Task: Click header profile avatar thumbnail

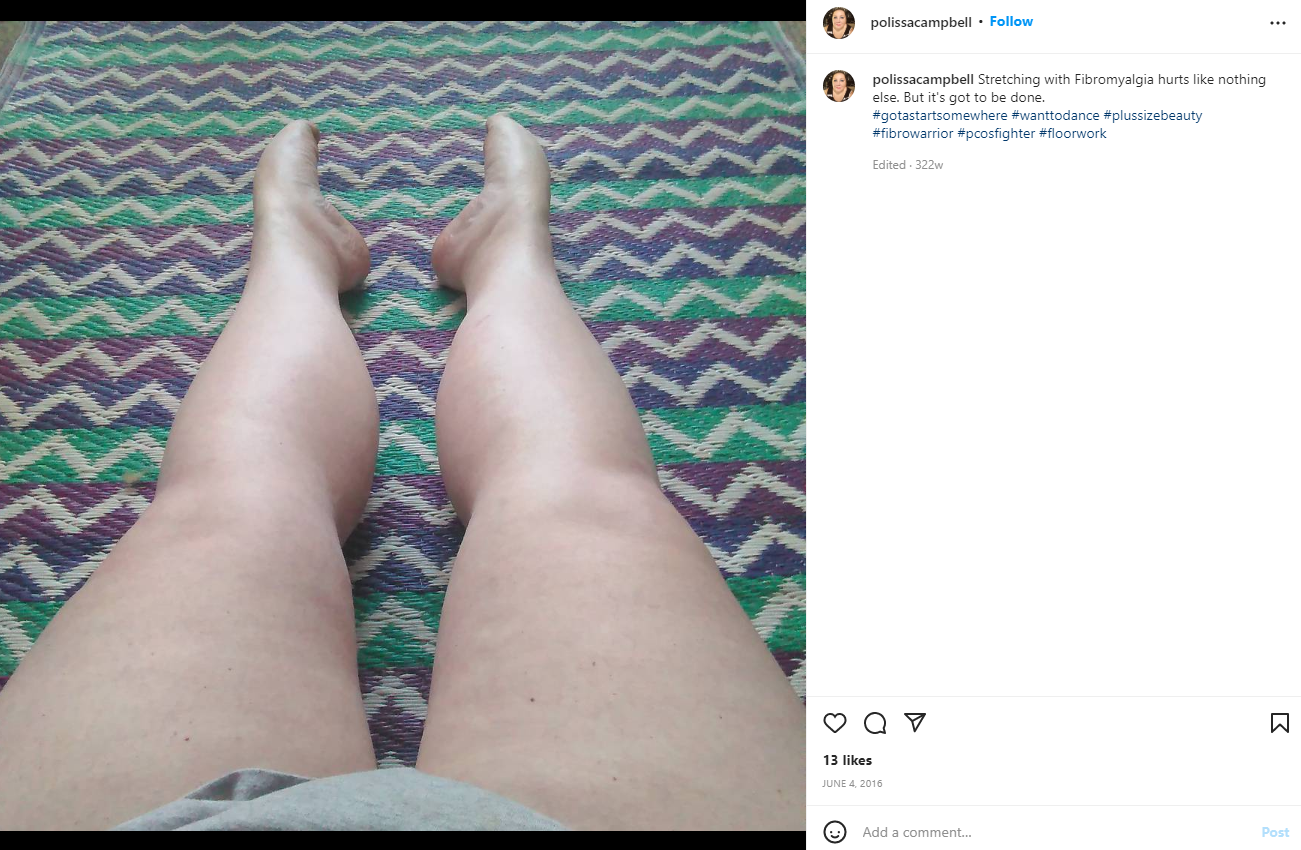Action: coord(839,22)
